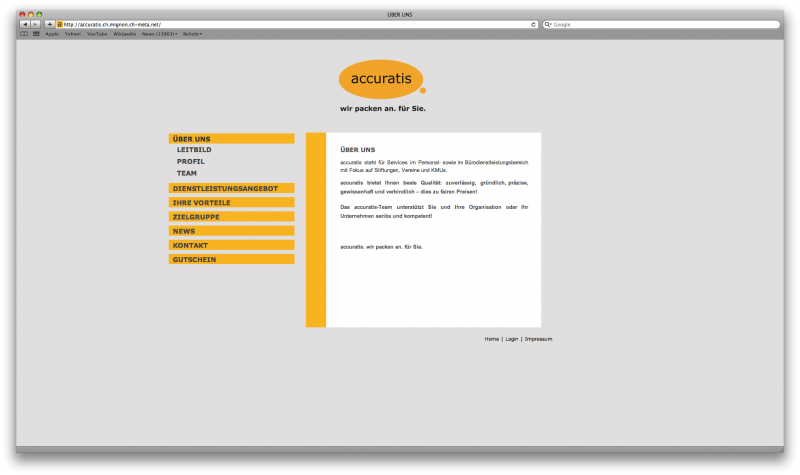Viewport: 800px width, 475px height.
Task: Click the Login footer link
Action: (x=512, y=339)
